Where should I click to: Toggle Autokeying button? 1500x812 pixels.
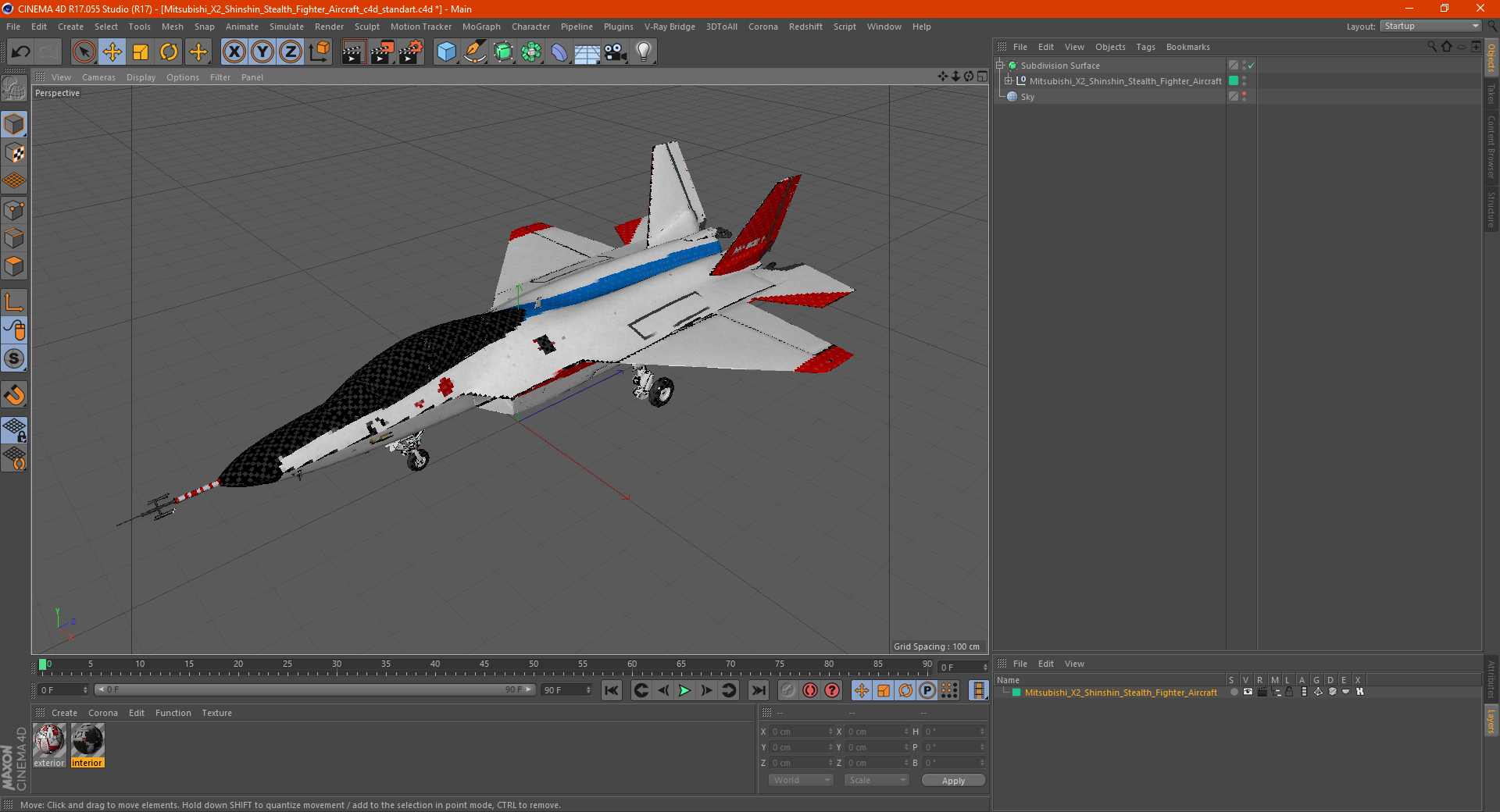[x=810, y=690]
